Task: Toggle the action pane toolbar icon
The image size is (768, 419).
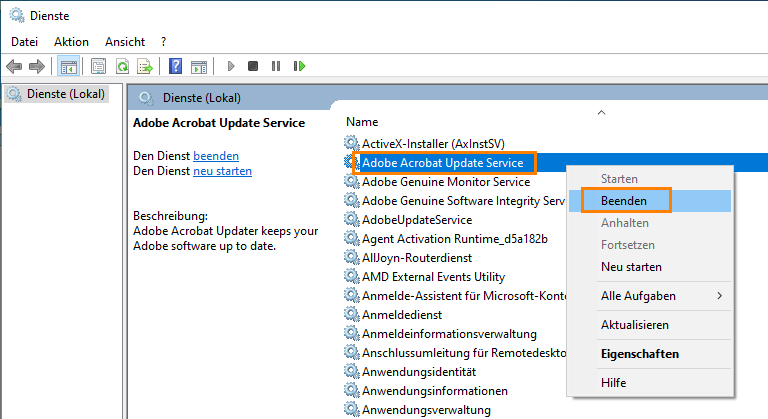Action: (199, 66)
